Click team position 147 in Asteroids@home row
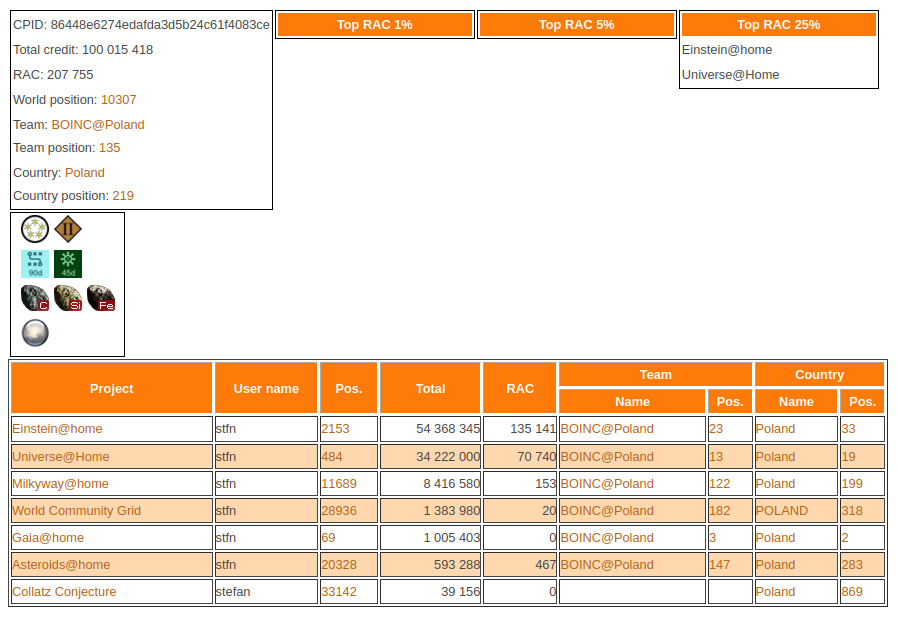 (719, 564)
